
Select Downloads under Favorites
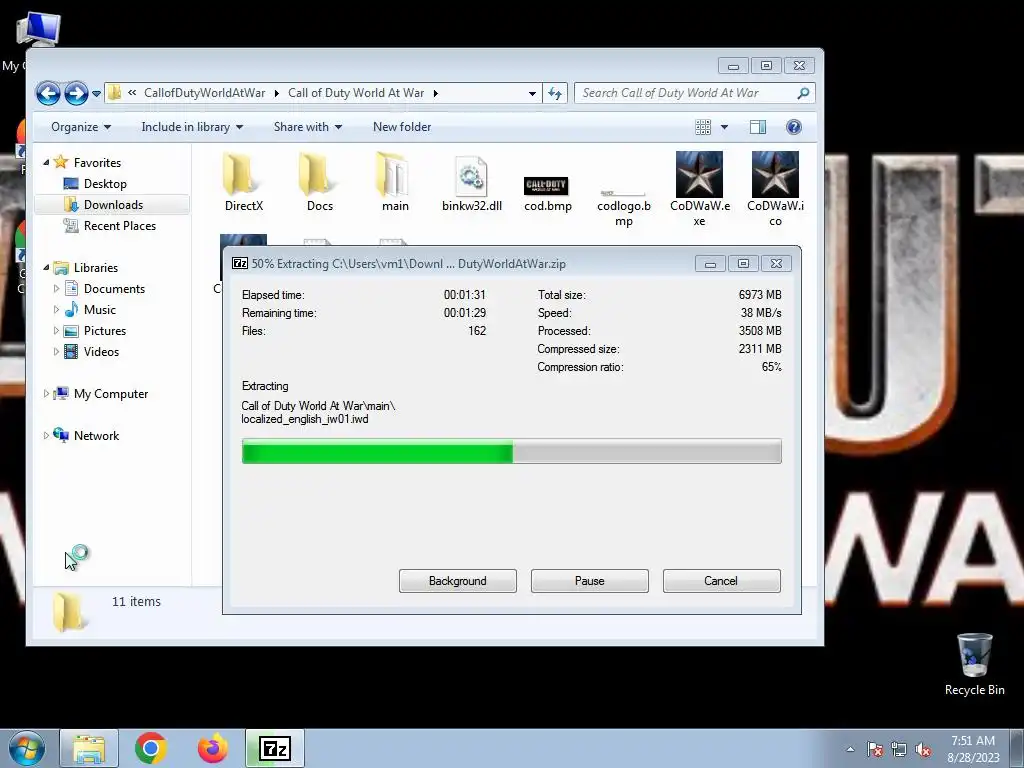click(x=113, y=204)
